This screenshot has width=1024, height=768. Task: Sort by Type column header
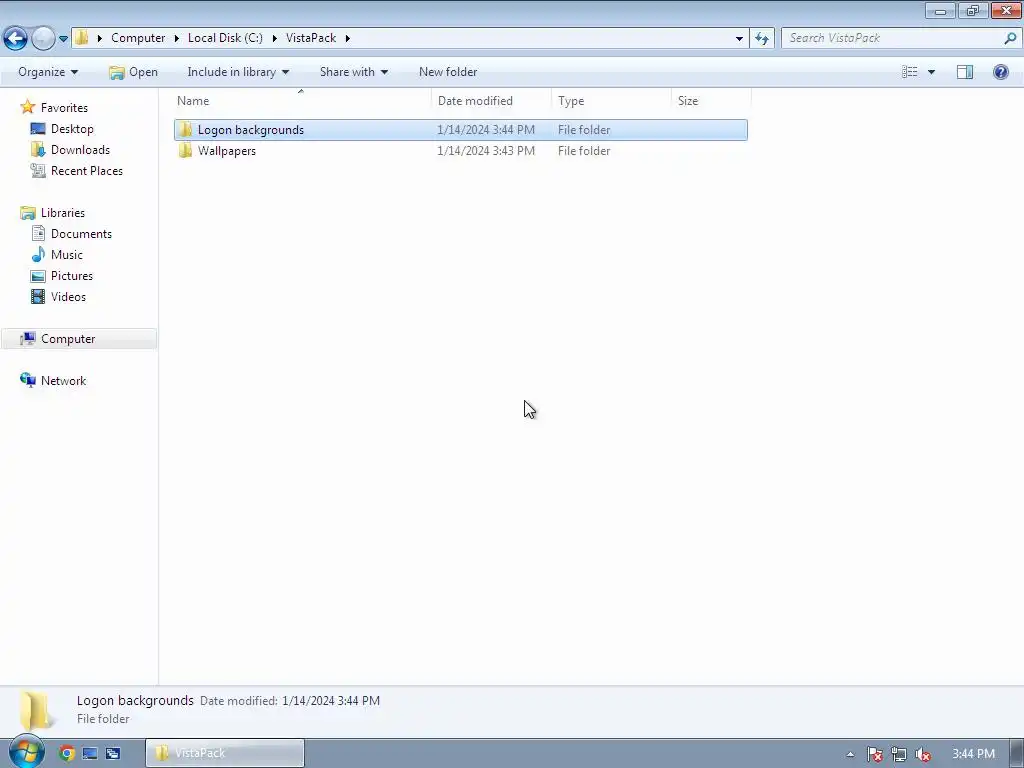[x=611, y=101]
